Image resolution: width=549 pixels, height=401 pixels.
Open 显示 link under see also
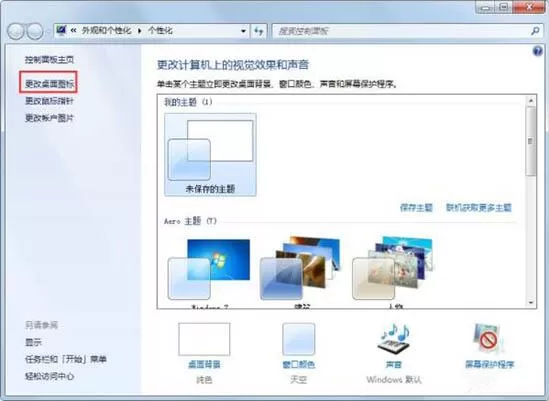click(33, 342)
